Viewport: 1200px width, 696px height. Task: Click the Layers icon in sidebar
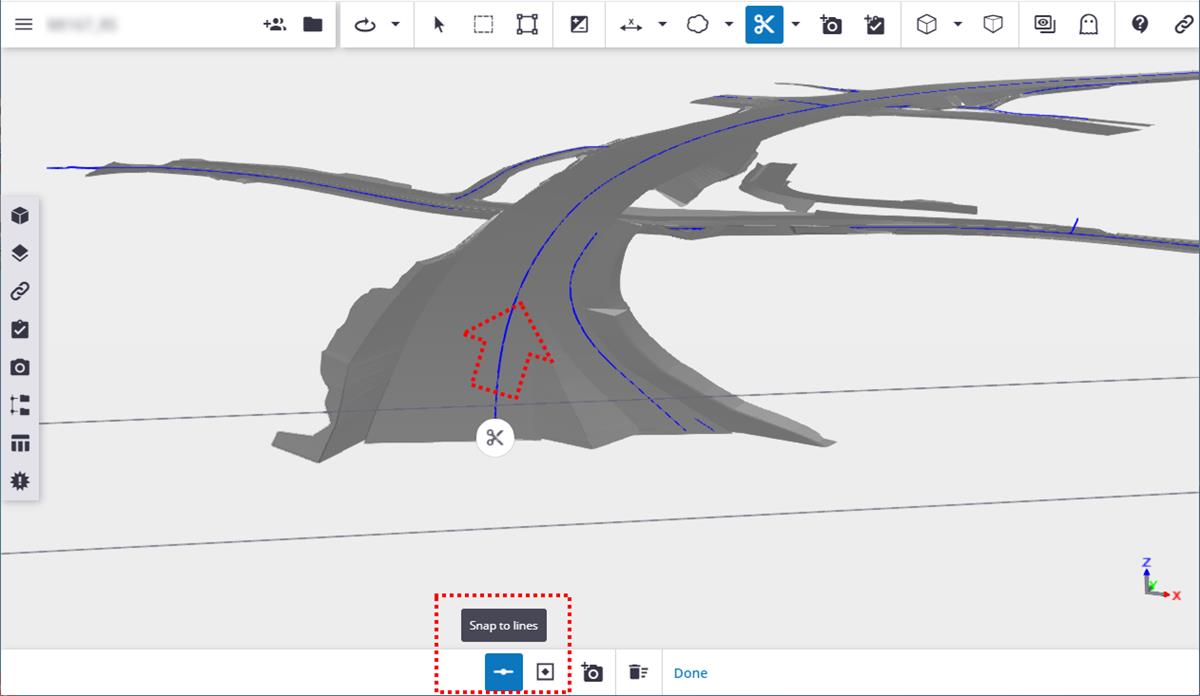tap(18, 252)
